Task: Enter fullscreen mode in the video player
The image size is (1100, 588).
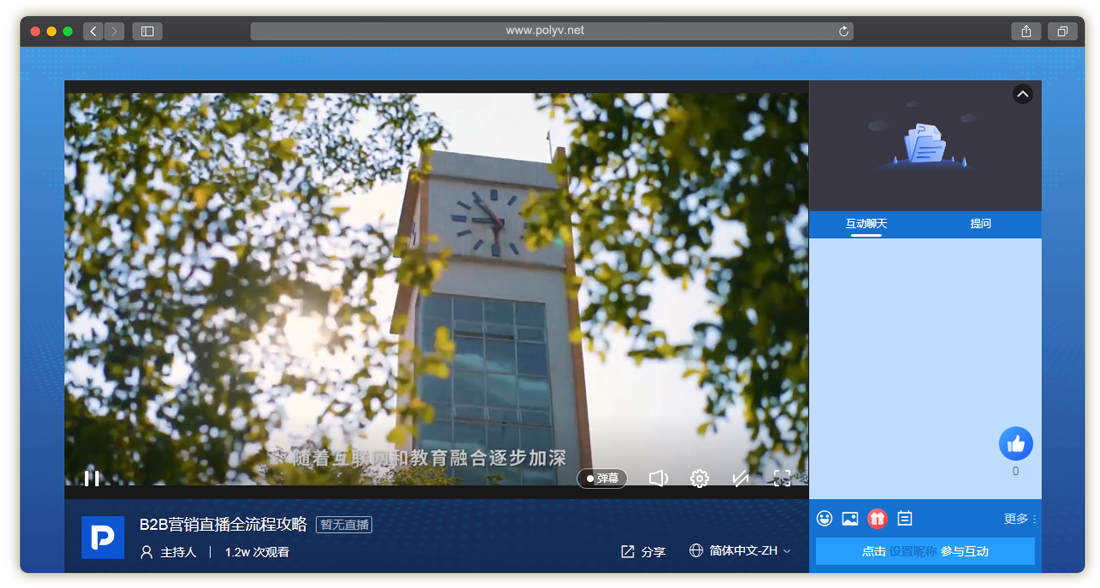Action: [x=782, y=478]
